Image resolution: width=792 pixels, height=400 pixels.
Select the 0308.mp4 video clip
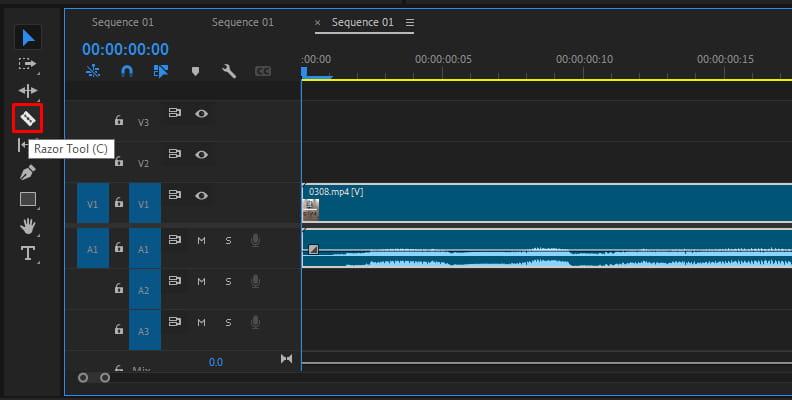[547, 203]
